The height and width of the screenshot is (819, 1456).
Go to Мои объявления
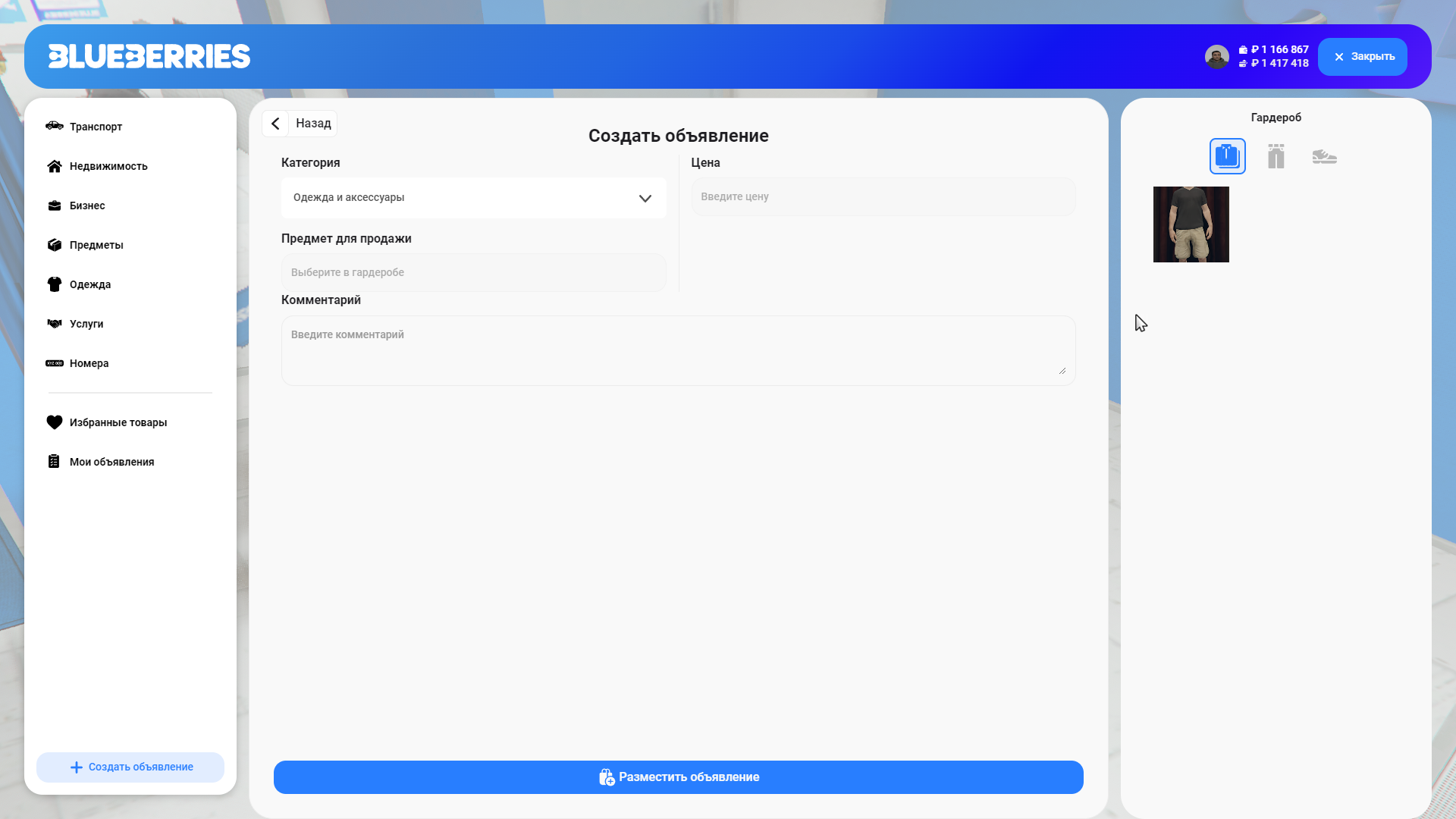click(111, 462)
